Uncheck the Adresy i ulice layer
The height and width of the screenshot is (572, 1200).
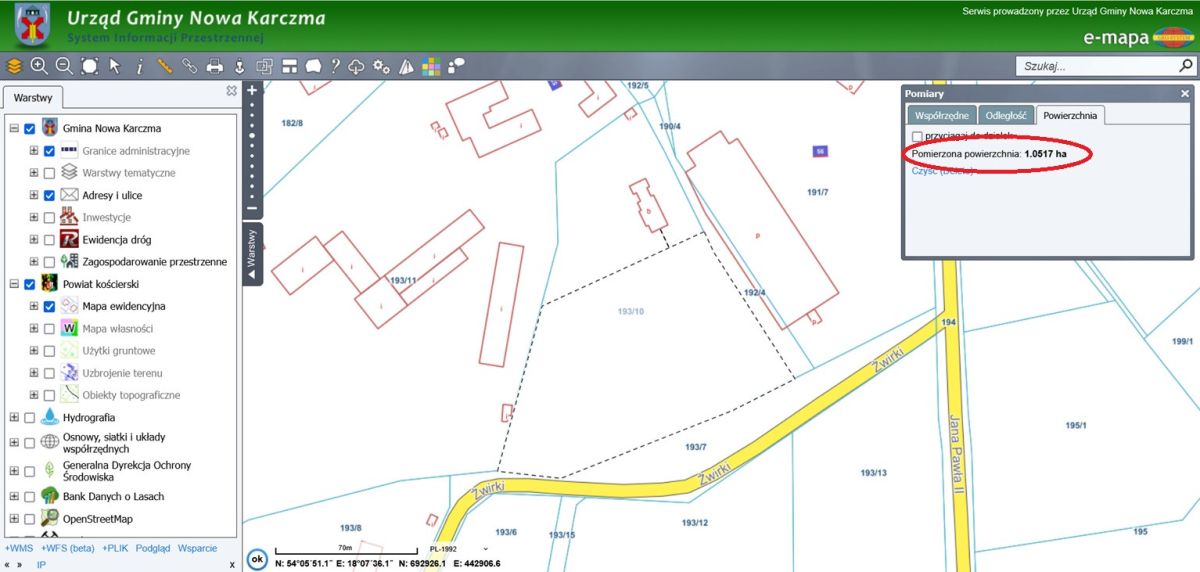coord(49,195)
